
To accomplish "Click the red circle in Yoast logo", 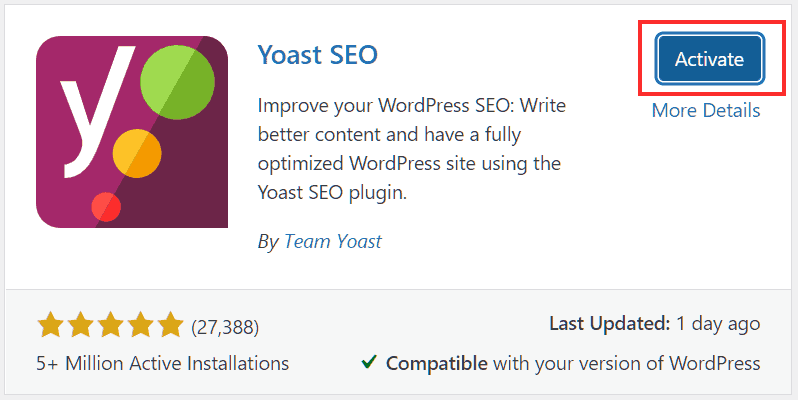I will click(106, 207).
